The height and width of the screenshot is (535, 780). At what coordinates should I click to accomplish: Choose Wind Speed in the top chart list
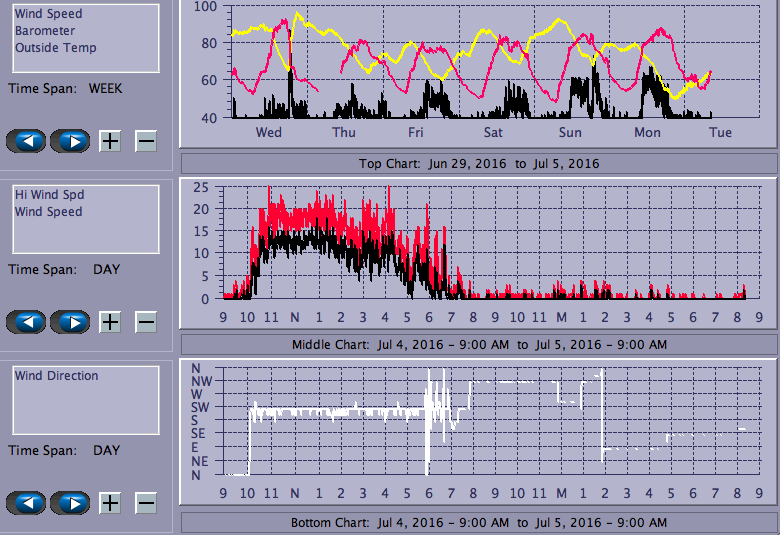coord(48,14)
